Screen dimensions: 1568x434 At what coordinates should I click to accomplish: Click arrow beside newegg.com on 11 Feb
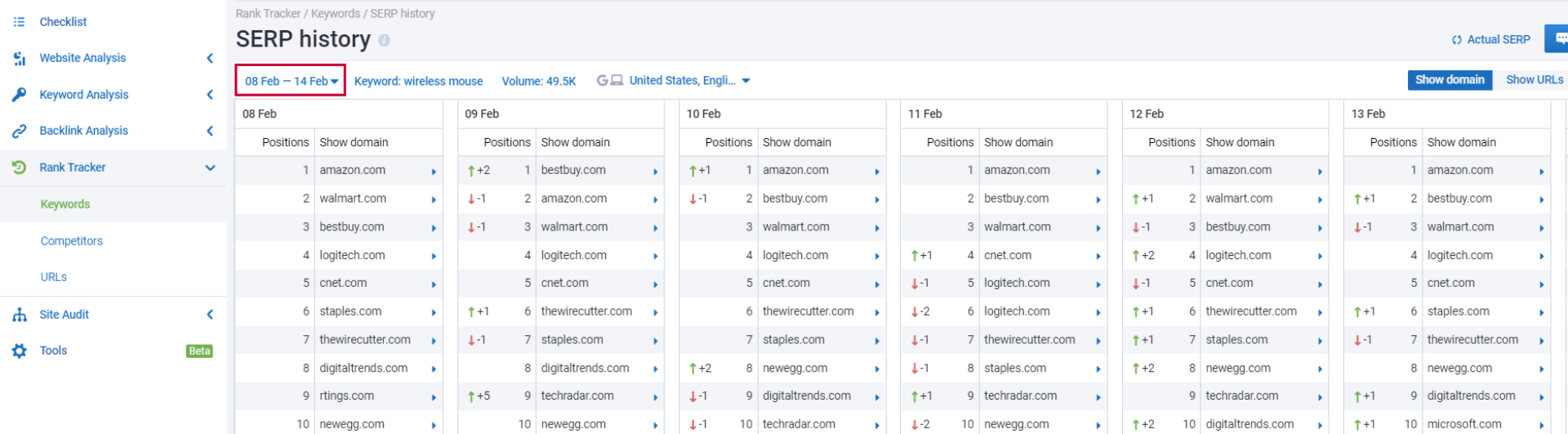pyautogui.click(x=1098, y=426)
